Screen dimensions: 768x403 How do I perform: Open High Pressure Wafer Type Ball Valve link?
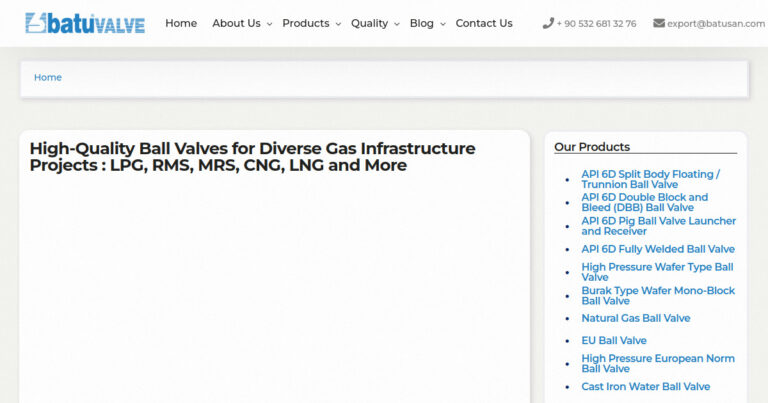pyautogui.click(x=657, y=272)
